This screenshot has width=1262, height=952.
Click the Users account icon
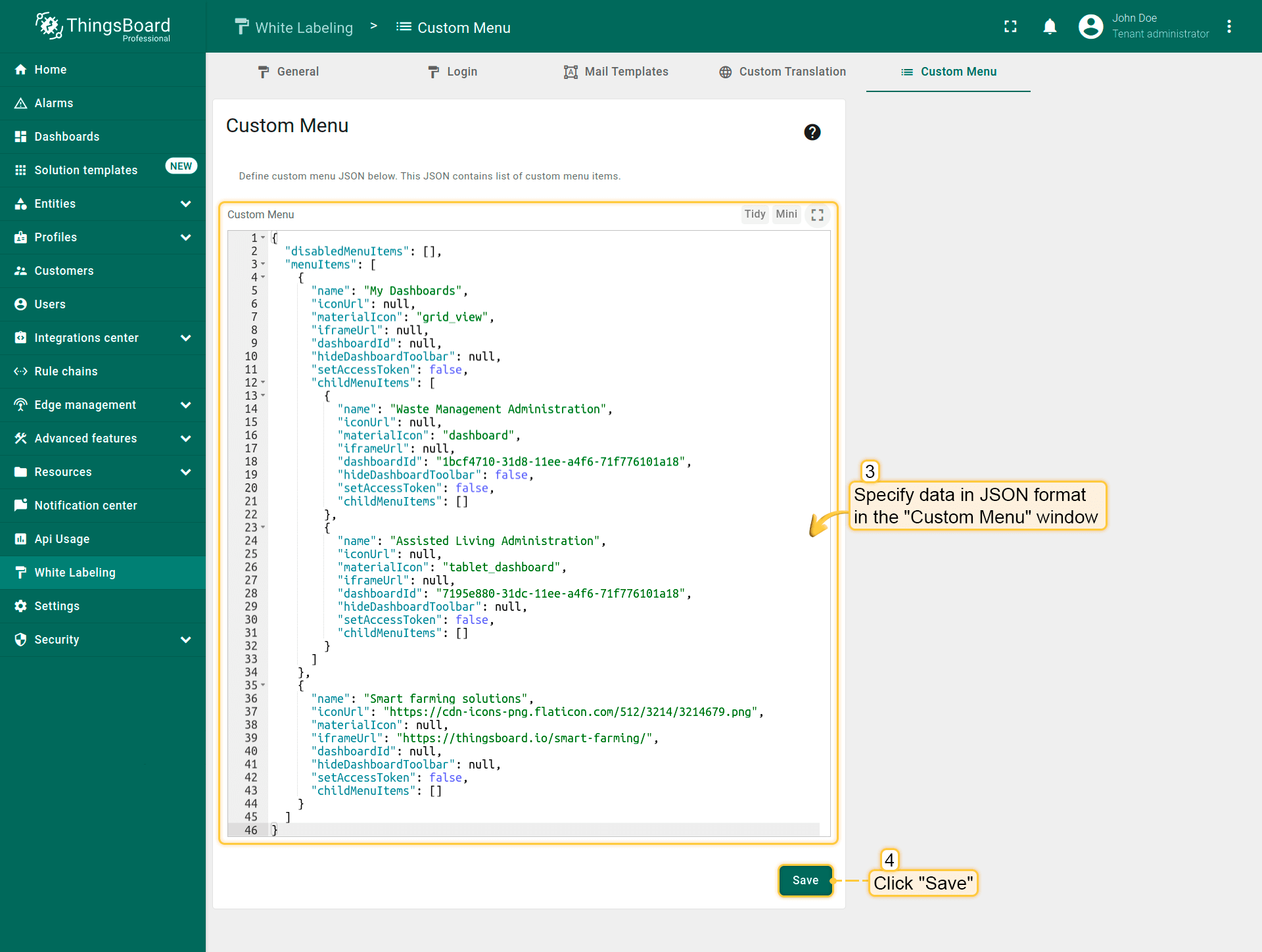click(21, 304)
